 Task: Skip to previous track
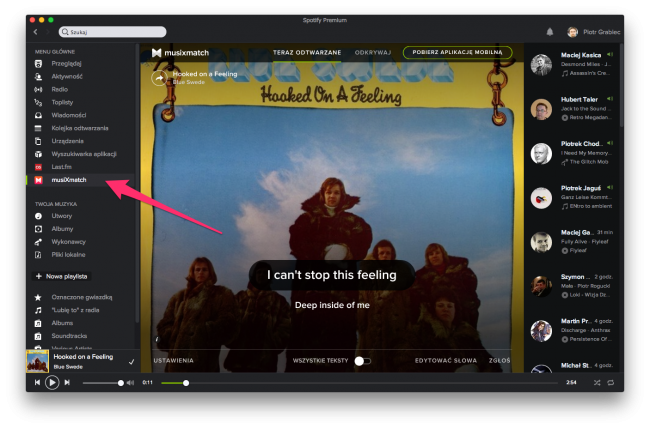[x=37, y=383]
